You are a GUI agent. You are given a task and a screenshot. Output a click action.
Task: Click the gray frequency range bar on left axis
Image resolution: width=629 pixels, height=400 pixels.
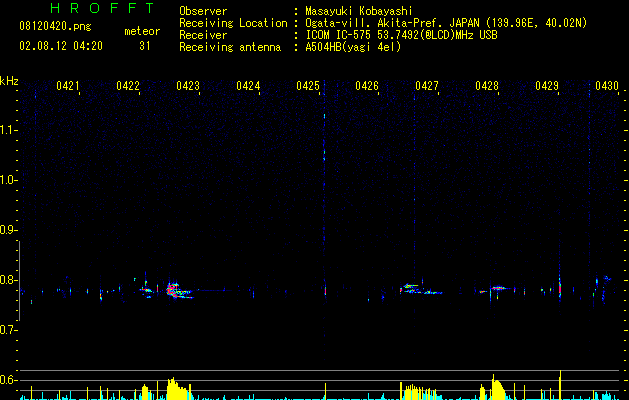click(x=19, y=281)
